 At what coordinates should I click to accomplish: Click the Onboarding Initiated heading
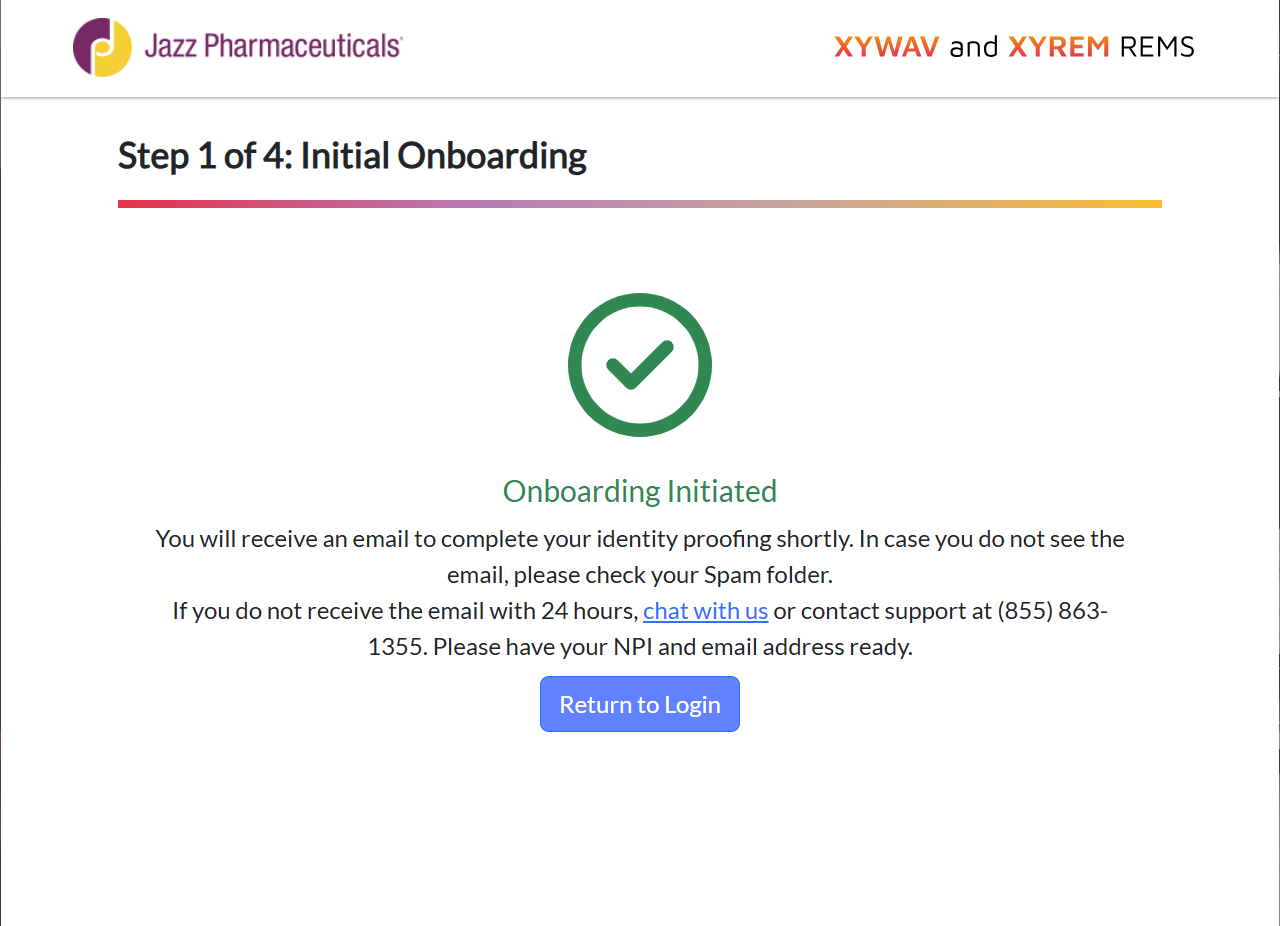click(x=640, y=491)
